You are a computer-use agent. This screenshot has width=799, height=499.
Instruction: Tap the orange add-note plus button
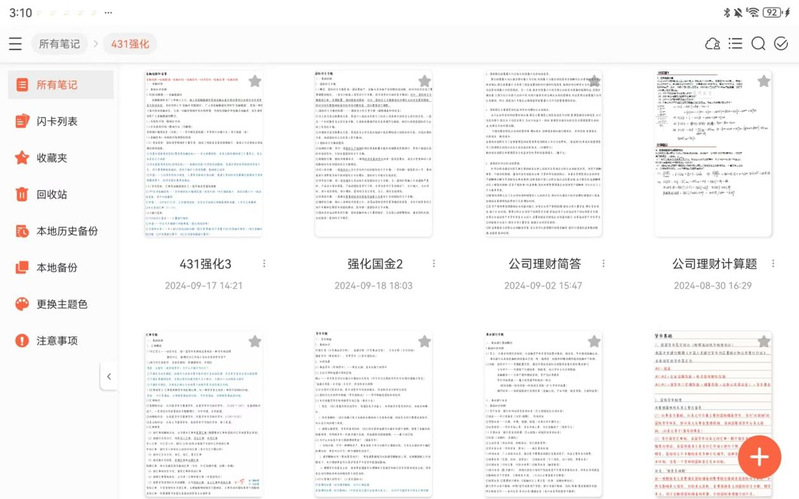[759, 457]
